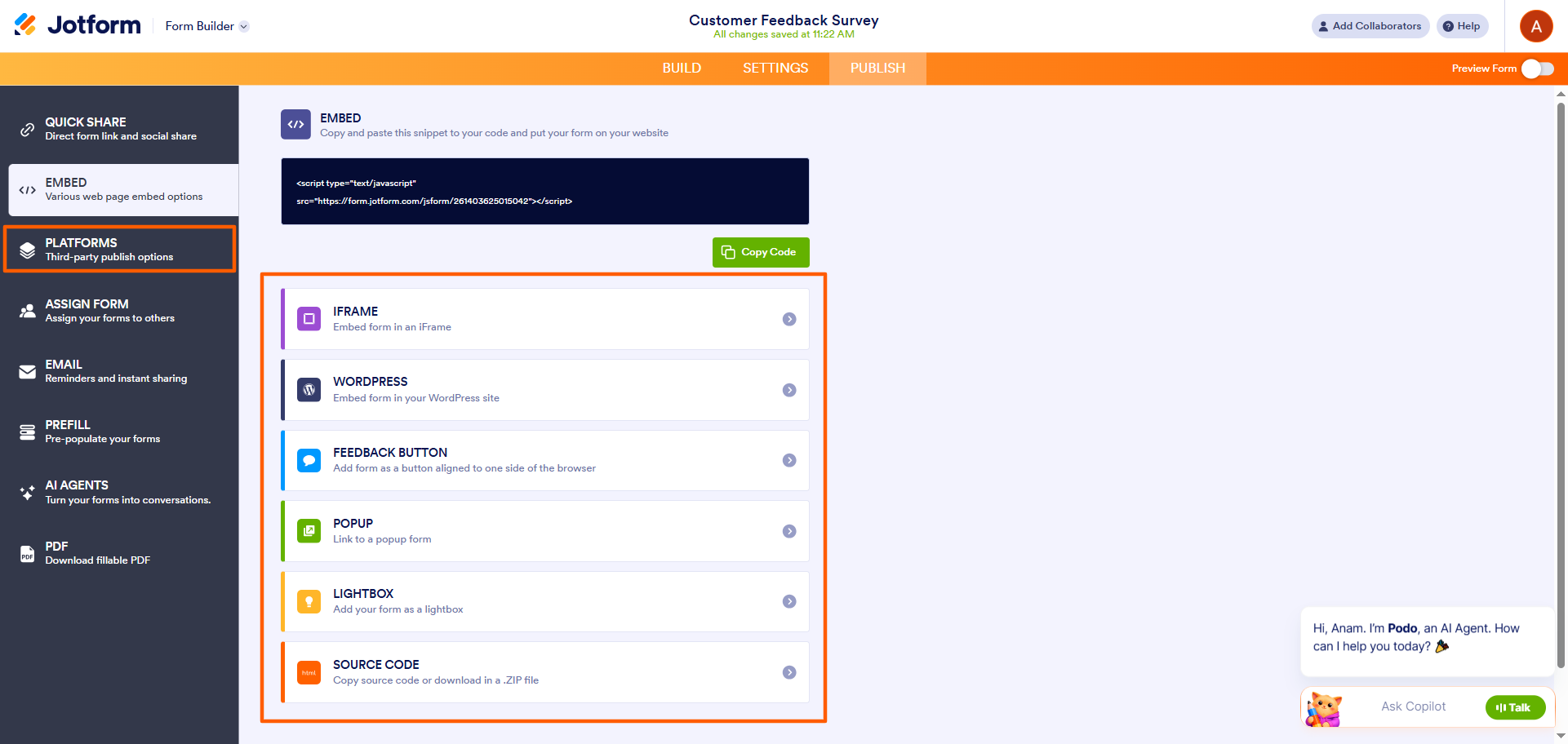This screenshot has width=1568, height=744.
Task: Click the Assign Form people icon
Action: pyautogui.click(x=27, y=311)
